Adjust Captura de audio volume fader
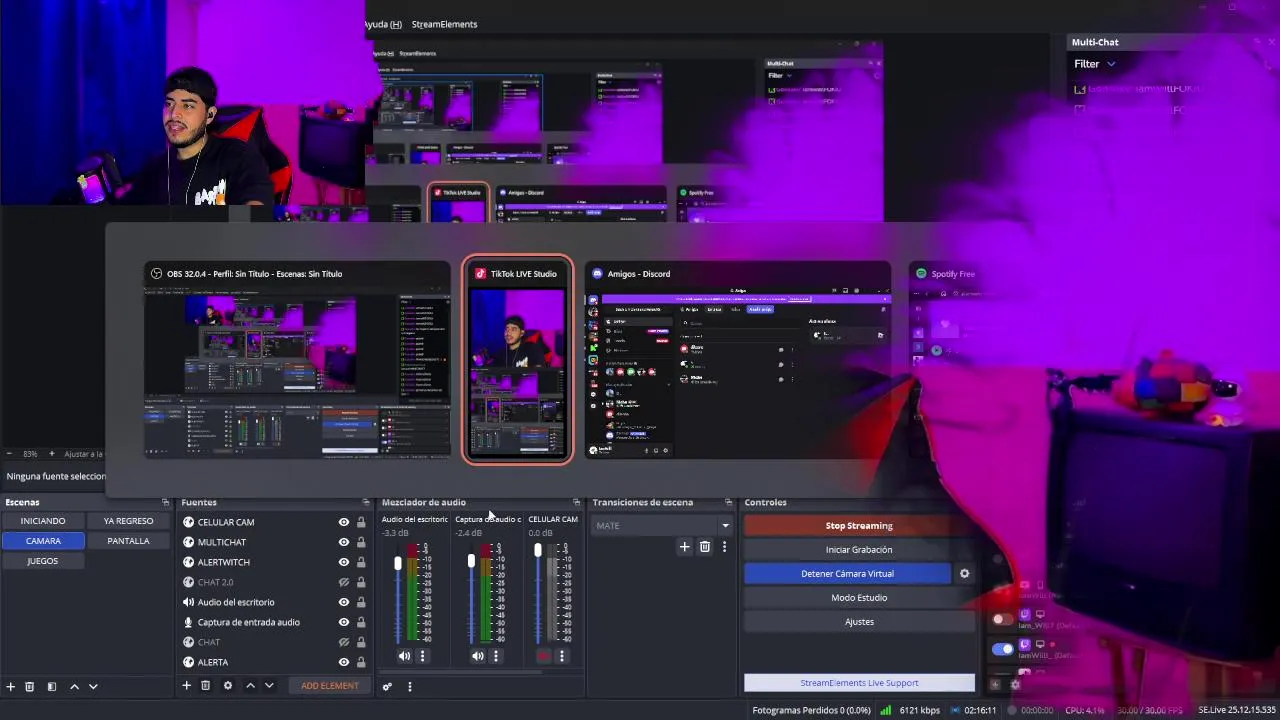Image resolution: width=1280 pixels, height=720 pixels. 471,562
